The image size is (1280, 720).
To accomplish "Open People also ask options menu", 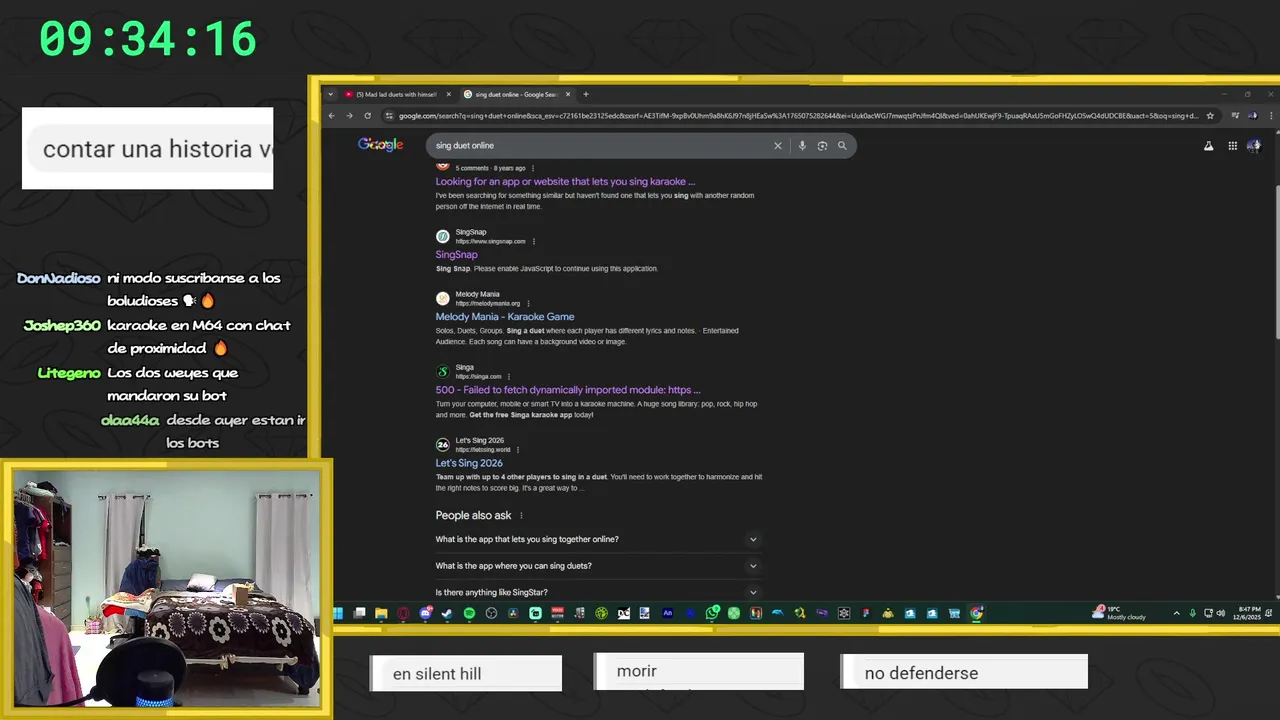I will click(x=521, y=516).
